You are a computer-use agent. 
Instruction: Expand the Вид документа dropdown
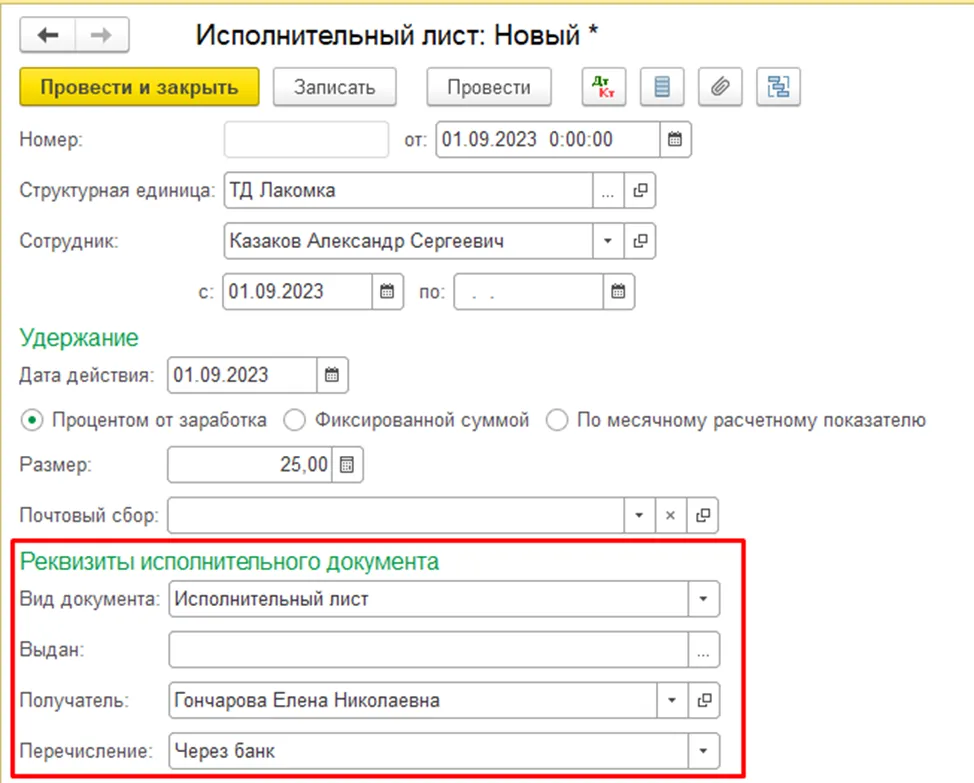(703, 599)
